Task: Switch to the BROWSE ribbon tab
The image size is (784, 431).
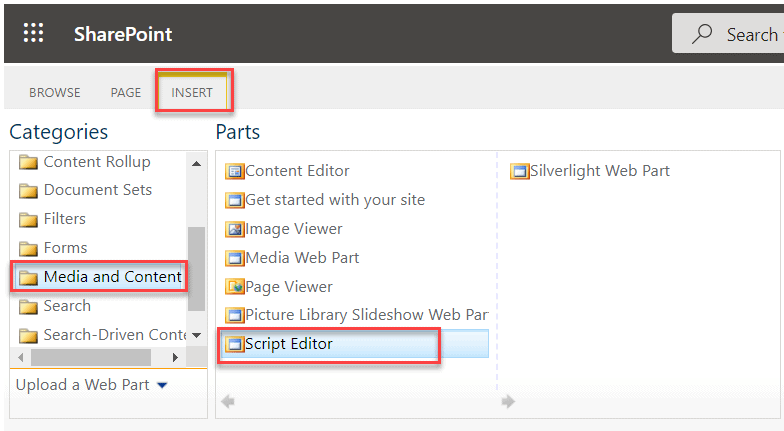Action: coord(54,92)
